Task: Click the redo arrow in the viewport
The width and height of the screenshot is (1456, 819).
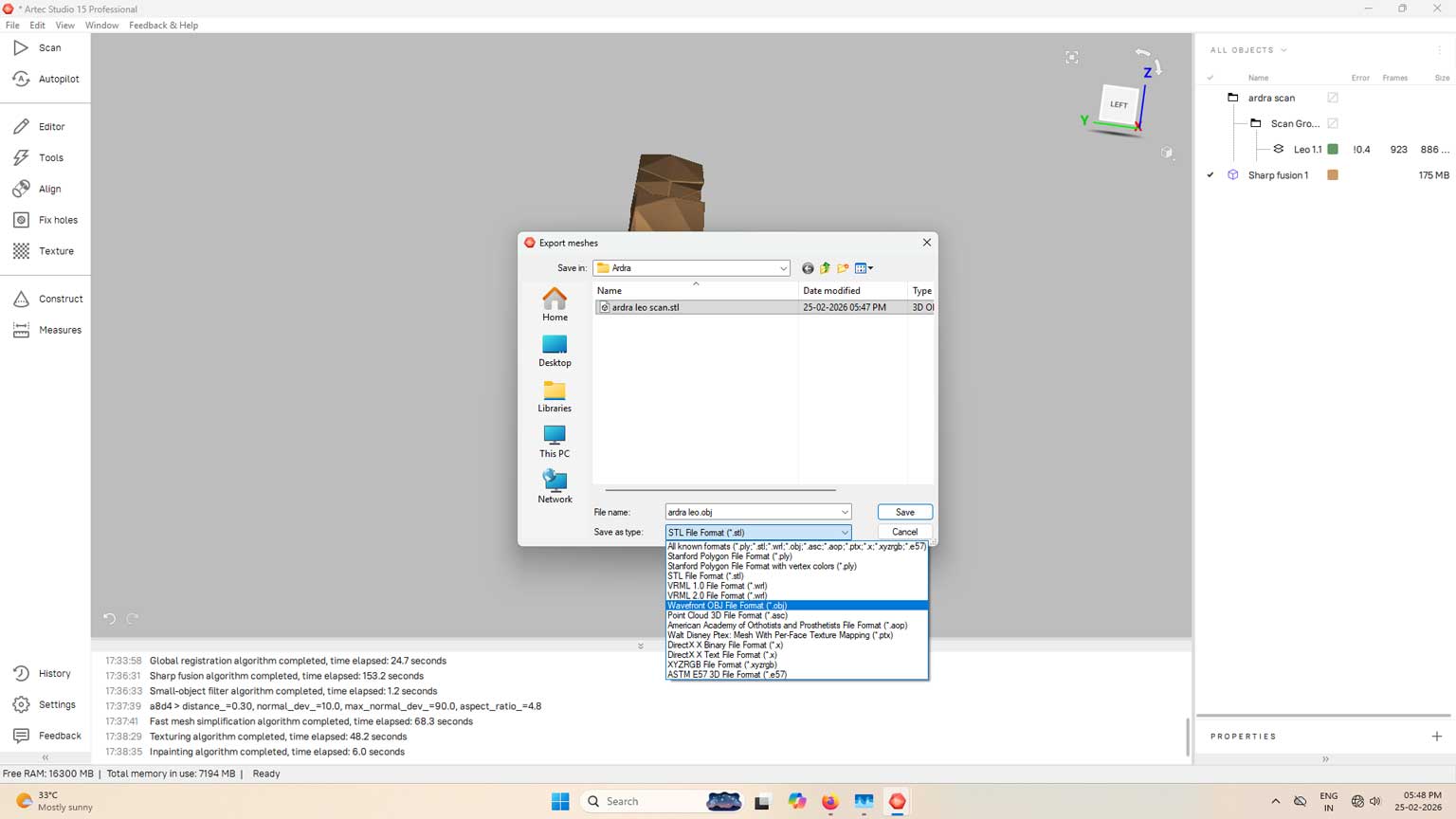Action: coord(133,619)
